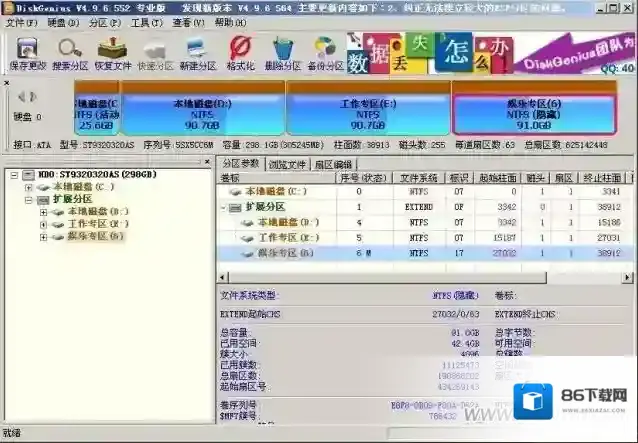Click the 卷标 column header
The image size is (638, 443).
pos(276,178)
